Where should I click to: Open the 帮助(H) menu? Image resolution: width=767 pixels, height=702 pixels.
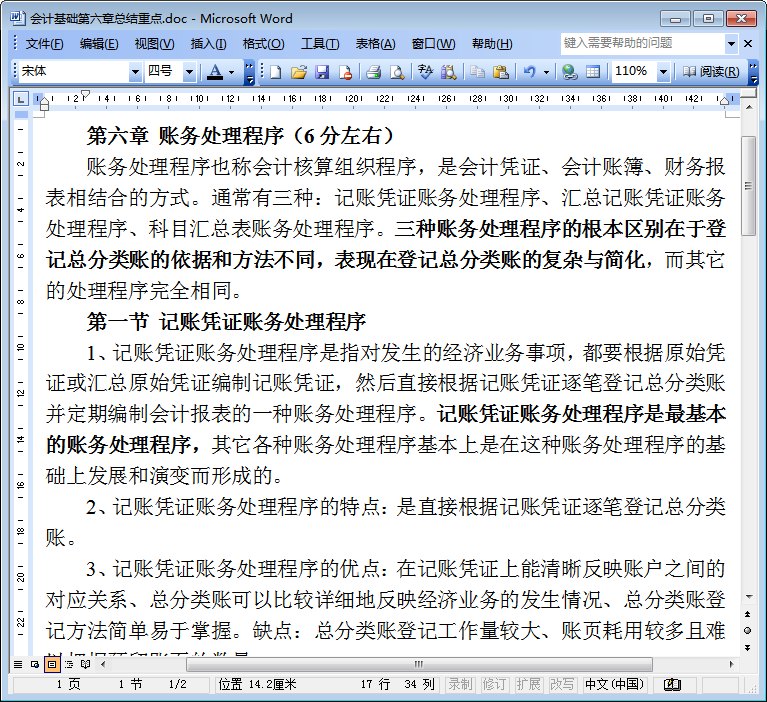[492, 44]
